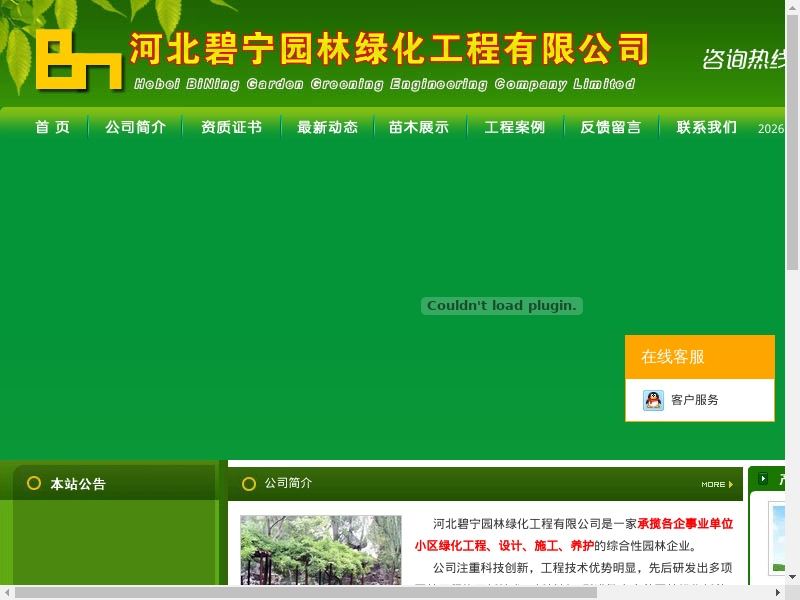
Task: Click the Couldn't load plugin placeholder
Action: (x=502, y=306)
